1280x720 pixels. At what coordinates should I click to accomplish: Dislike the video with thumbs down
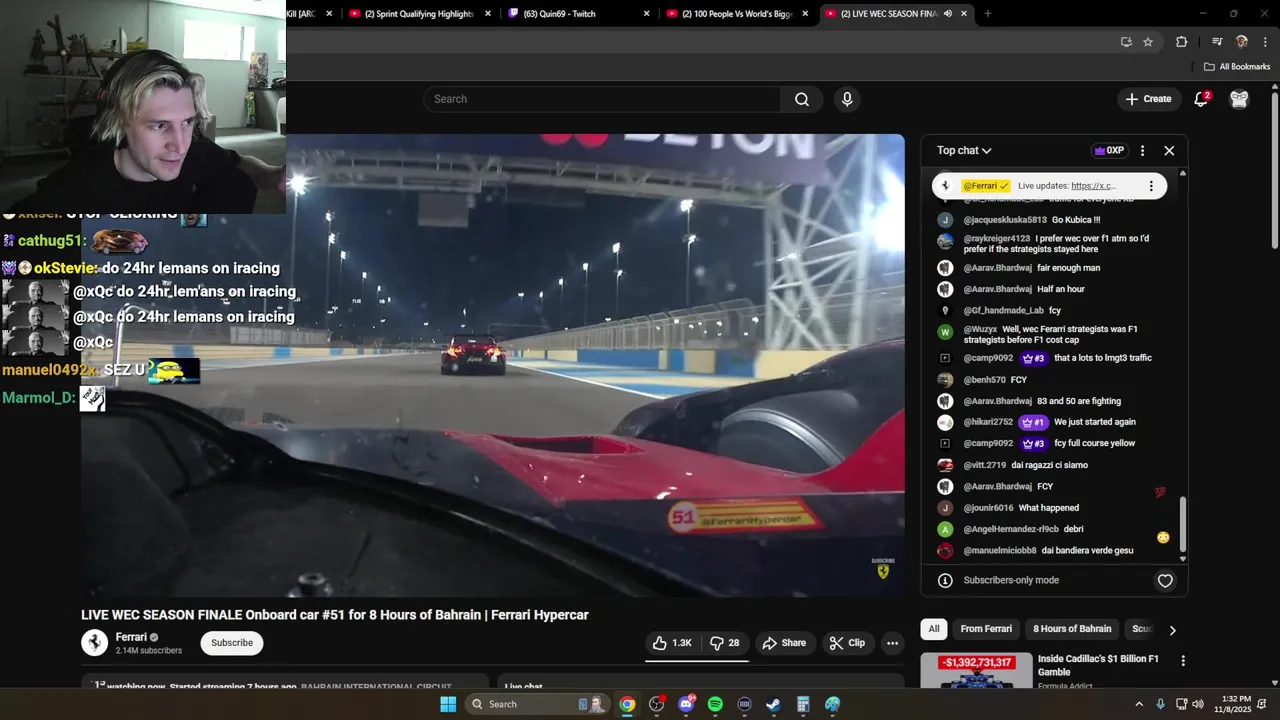pyautogui.click(x=725, y=643)
